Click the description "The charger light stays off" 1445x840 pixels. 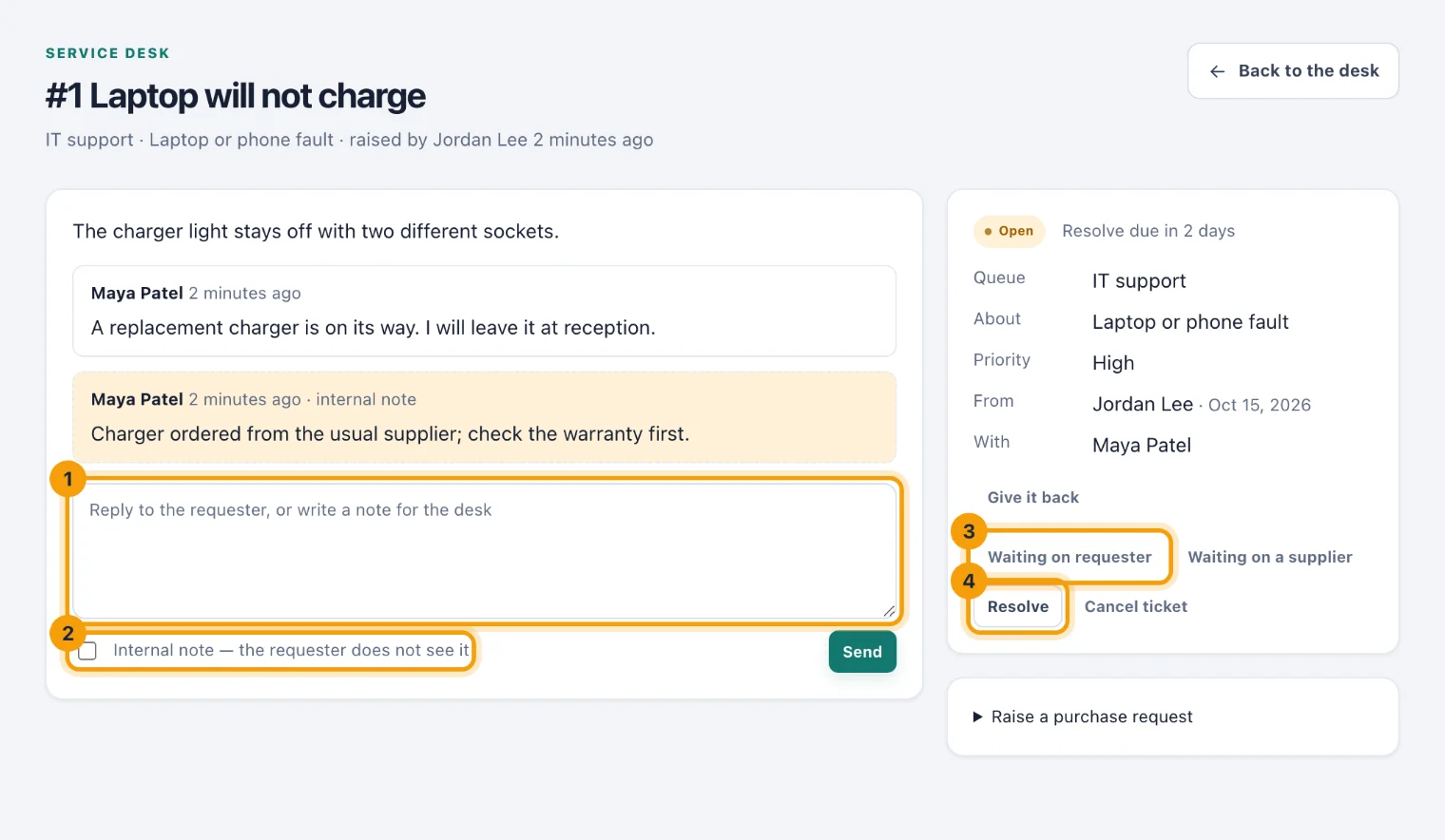(316, 232)
